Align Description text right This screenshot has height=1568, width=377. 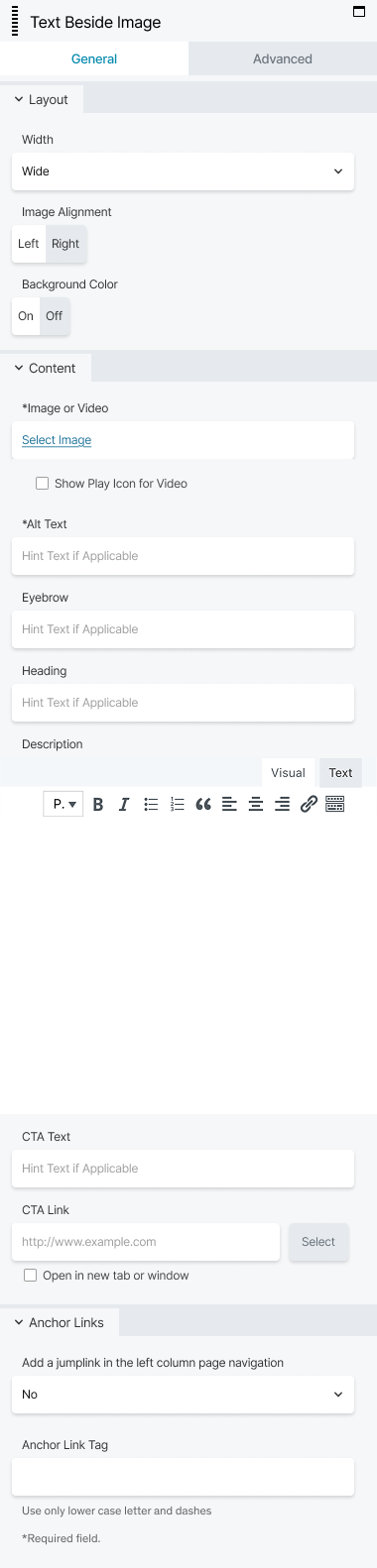pyautogui.click(x=283, y=805)
